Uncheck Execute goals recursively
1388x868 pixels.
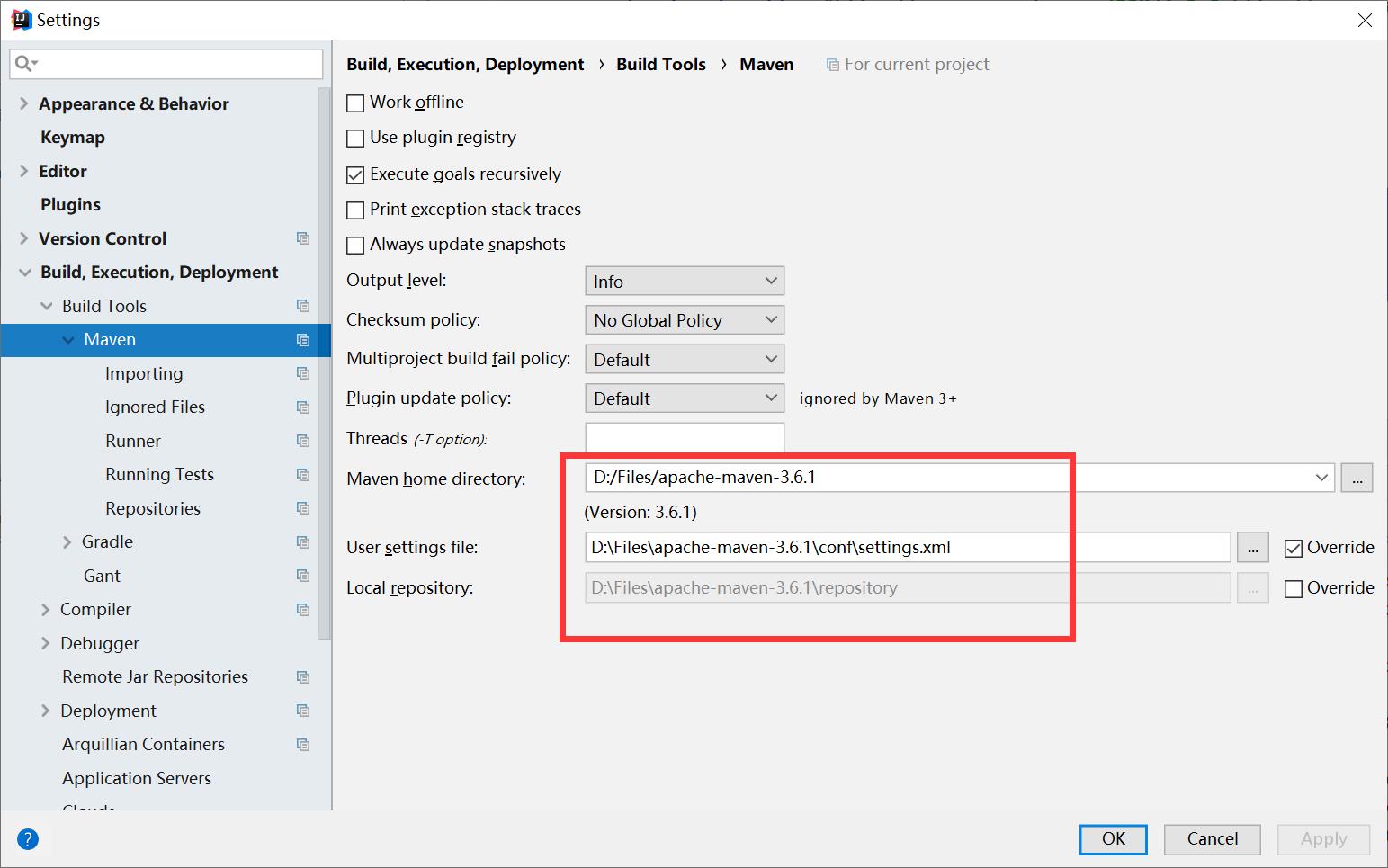[355, 174]
